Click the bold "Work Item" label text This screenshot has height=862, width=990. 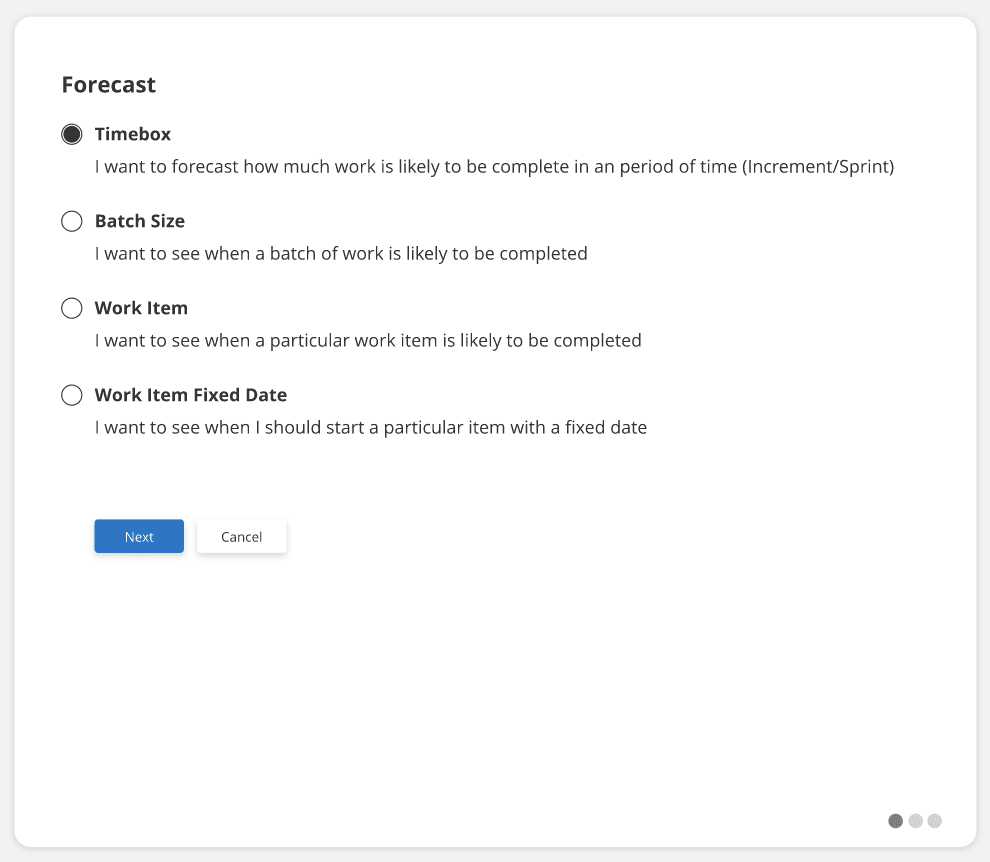click(141, 308)
